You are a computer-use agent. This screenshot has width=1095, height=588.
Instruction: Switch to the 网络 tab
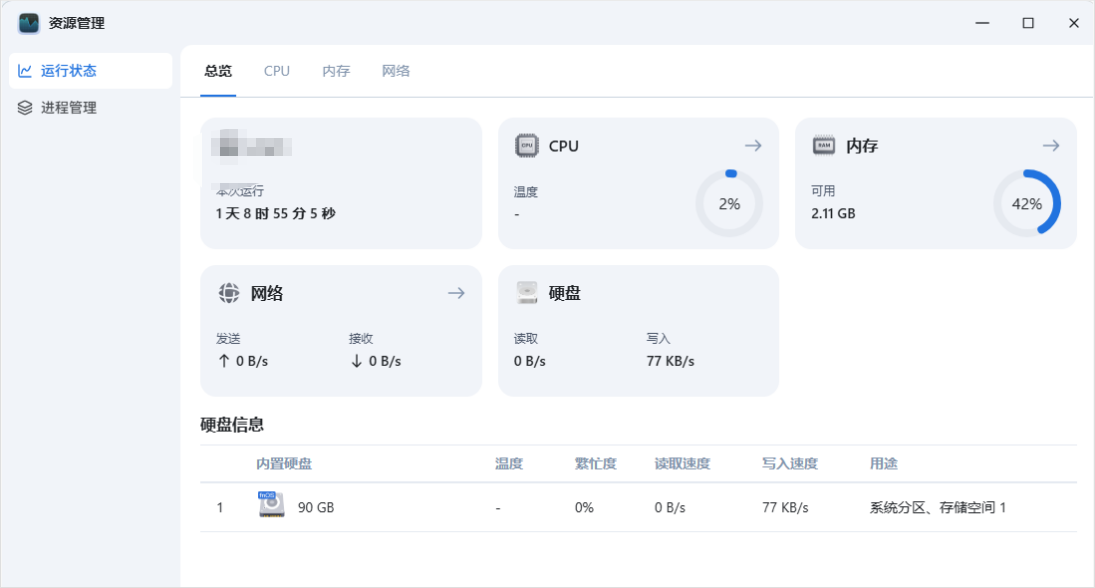click(x=396, y=71)
